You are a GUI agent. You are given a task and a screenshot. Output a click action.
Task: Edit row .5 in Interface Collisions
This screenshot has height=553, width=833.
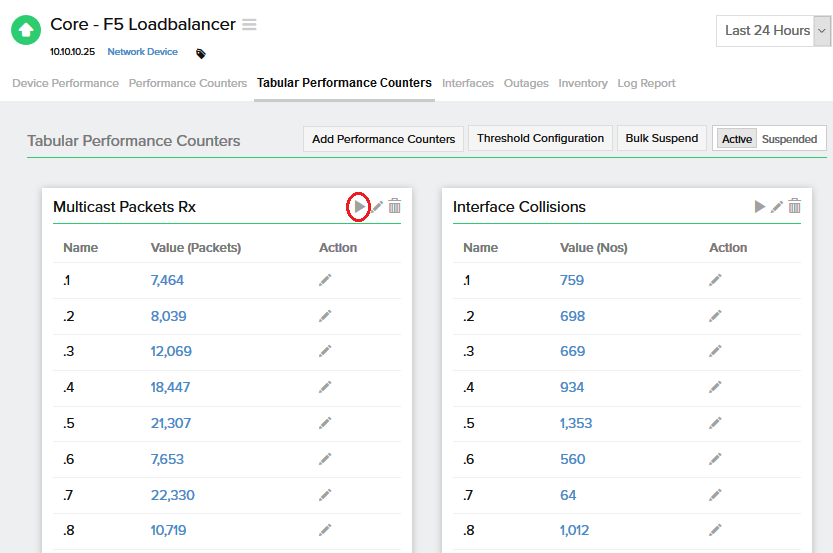click(x=715, y=423)
